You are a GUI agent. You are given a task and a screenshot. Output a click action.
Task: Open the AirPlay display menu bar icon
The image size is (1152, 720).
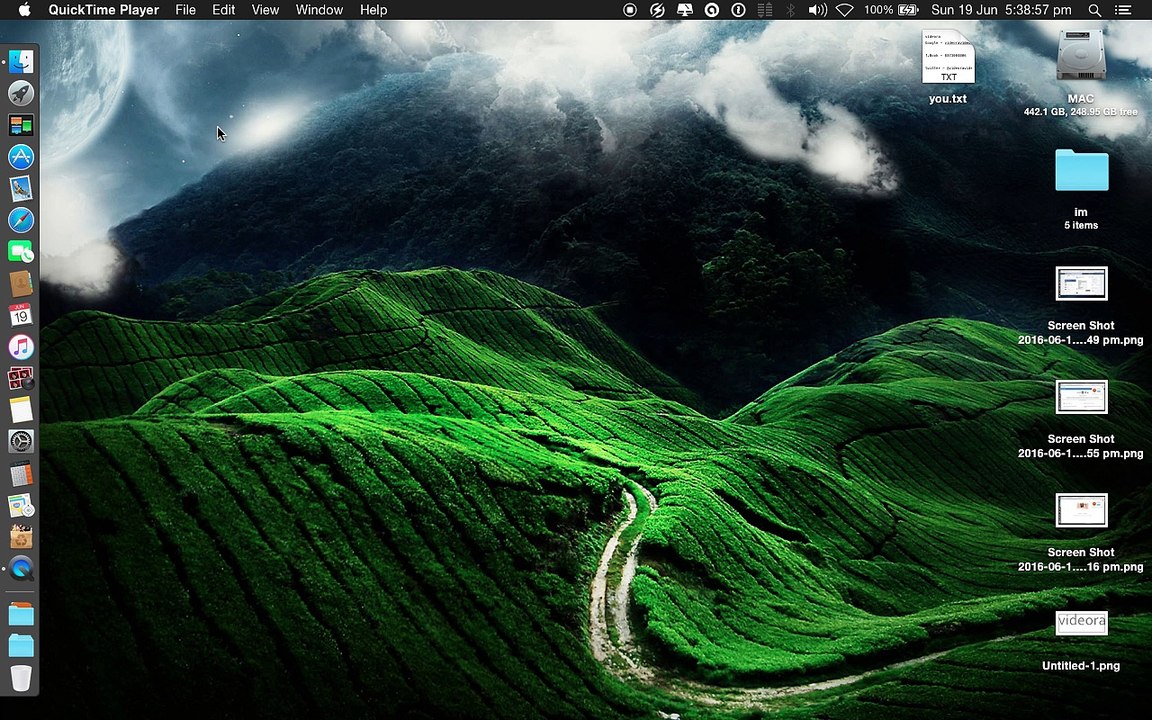pos(685,10)
